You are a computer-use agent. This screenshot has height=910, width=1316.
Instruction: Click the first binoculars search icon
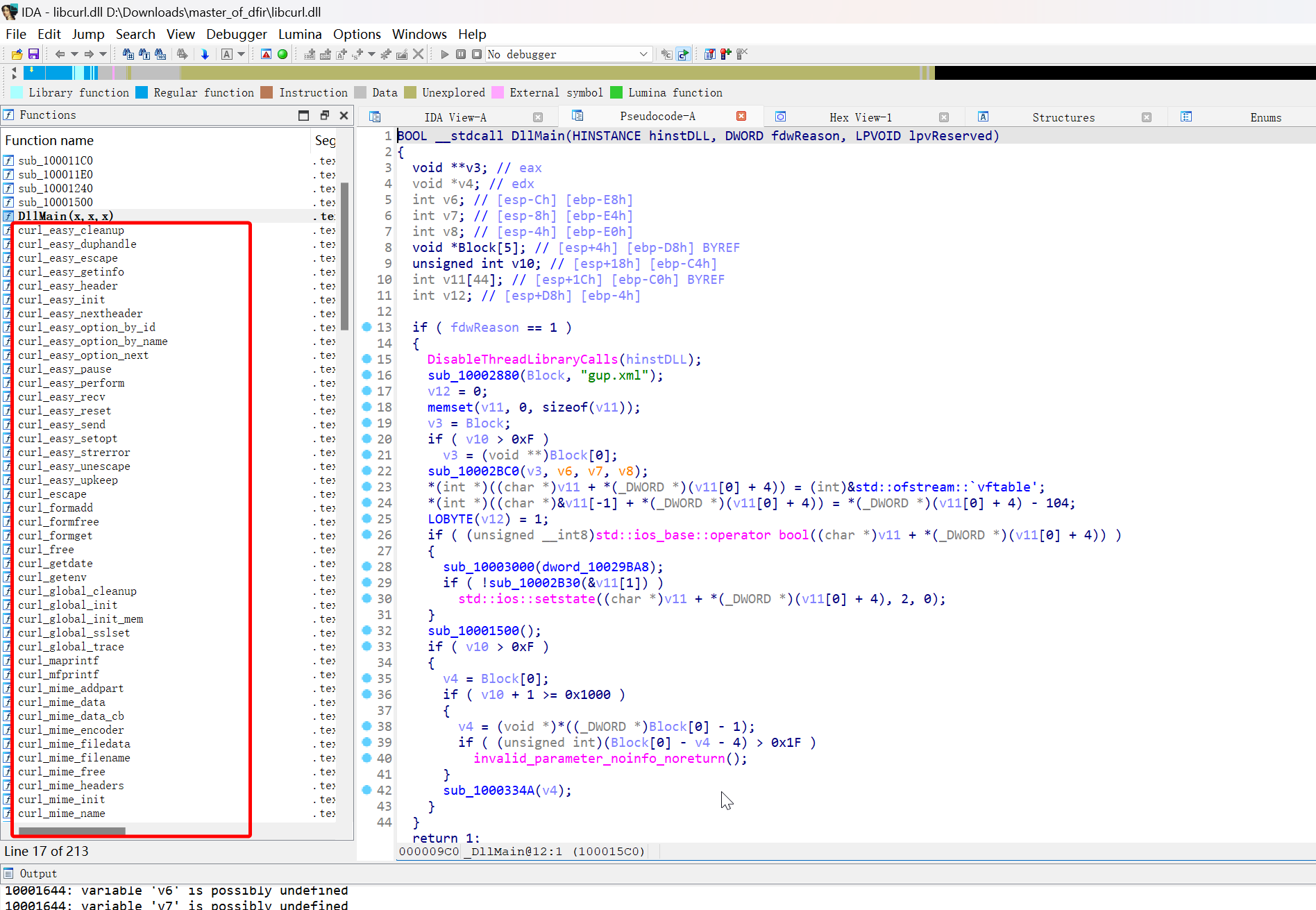pos(128,54)
